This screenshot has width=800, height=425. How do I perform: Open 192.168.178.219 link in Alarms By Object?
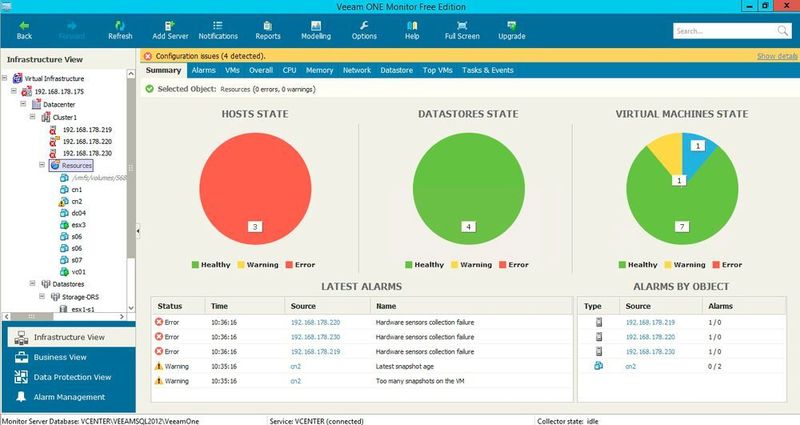click(x=650, y=322)
